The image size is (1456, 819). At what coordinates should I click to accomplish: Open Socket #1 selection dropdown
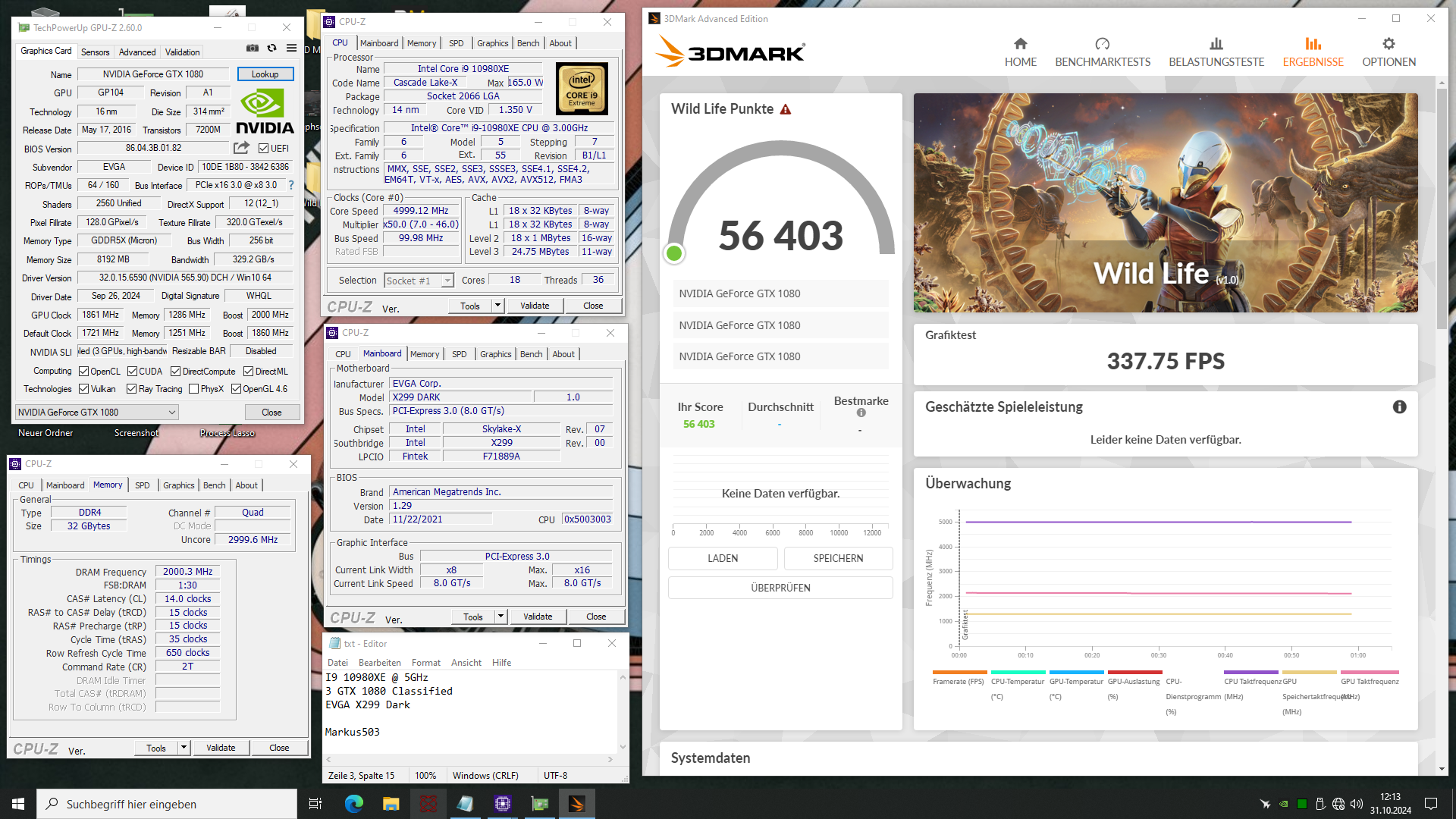(x=419, y=281)
